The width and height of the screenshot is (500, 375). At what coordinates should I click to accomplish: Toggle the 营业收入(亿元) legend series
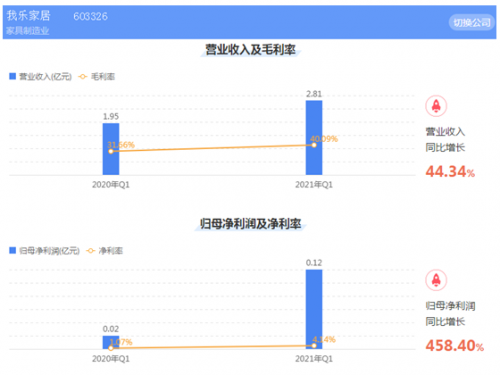[41, 77]
